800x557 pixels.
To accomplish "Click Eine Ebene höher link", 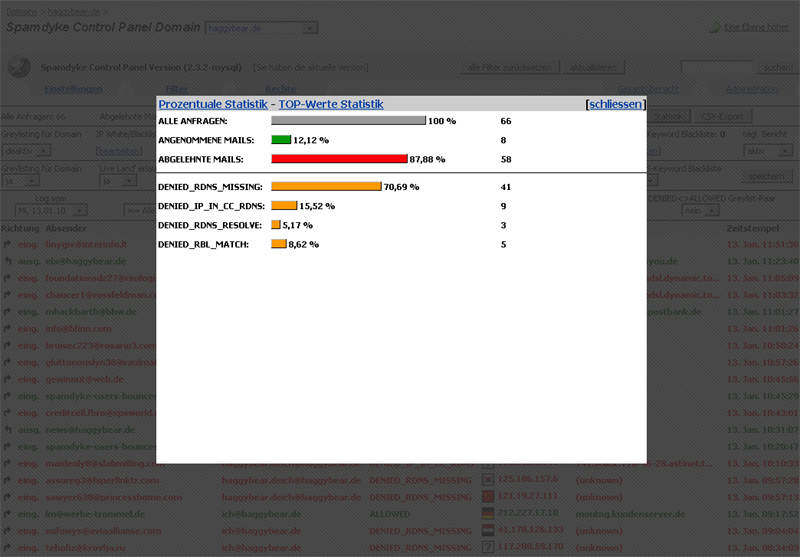I will click(x=757, y=28).
